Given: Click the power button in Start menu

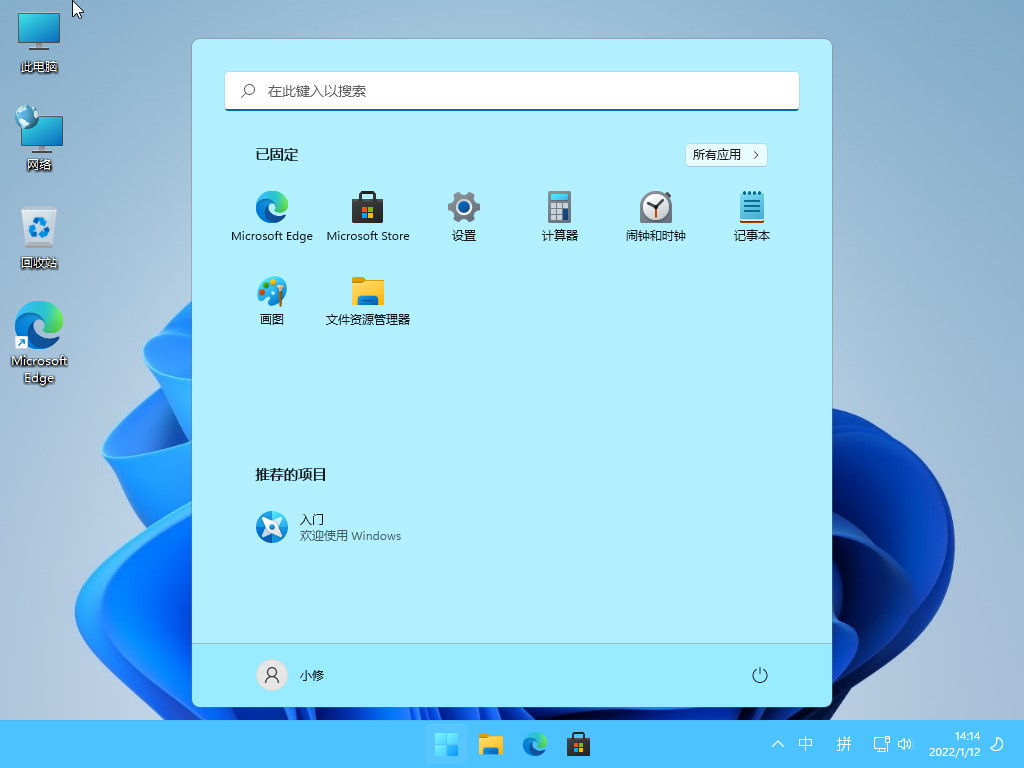Looking at the screenshot, I should (x=760, y=675).
